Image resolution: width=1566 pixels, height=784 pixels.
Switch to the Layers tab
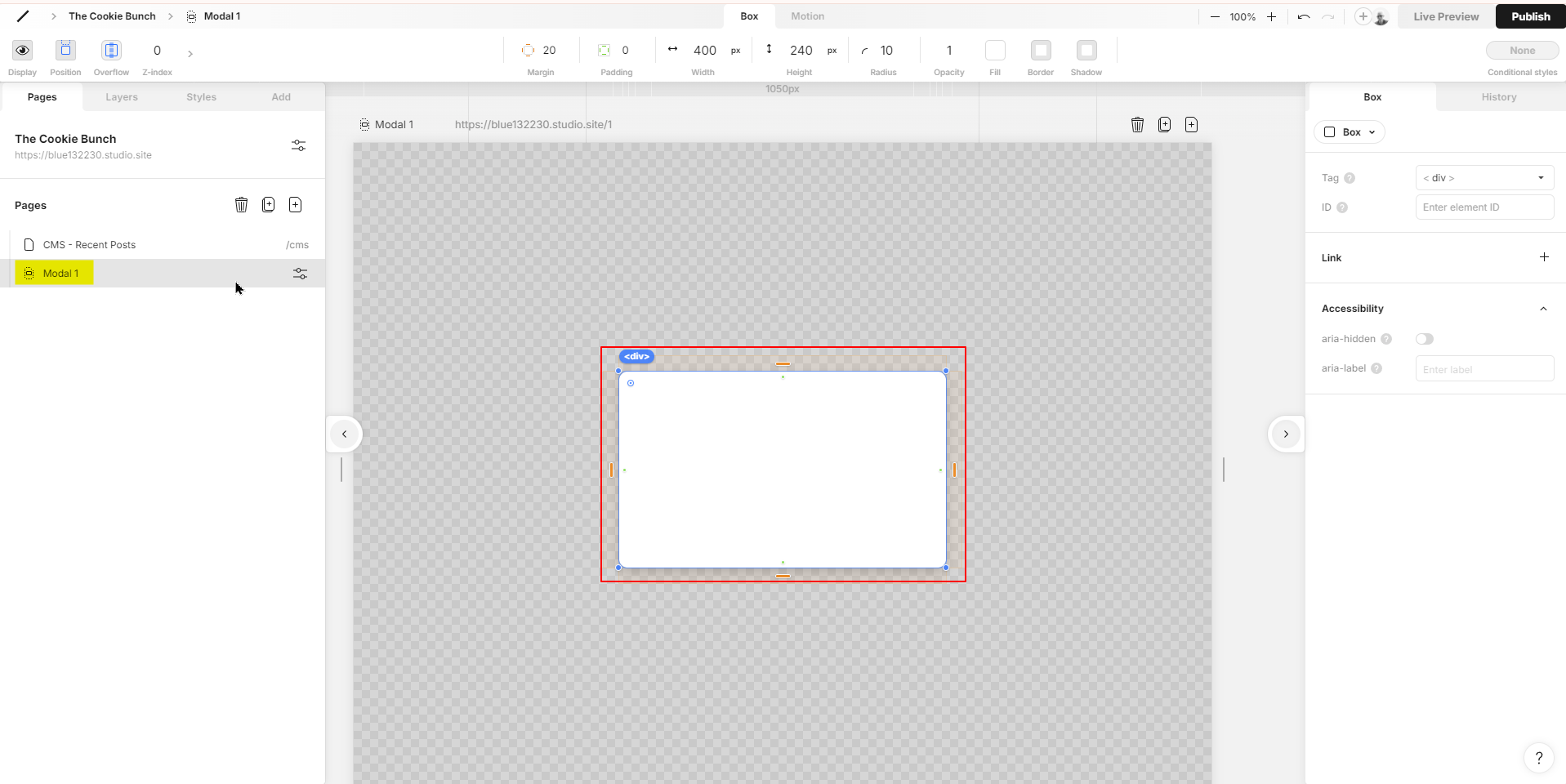tap(122, 97)
